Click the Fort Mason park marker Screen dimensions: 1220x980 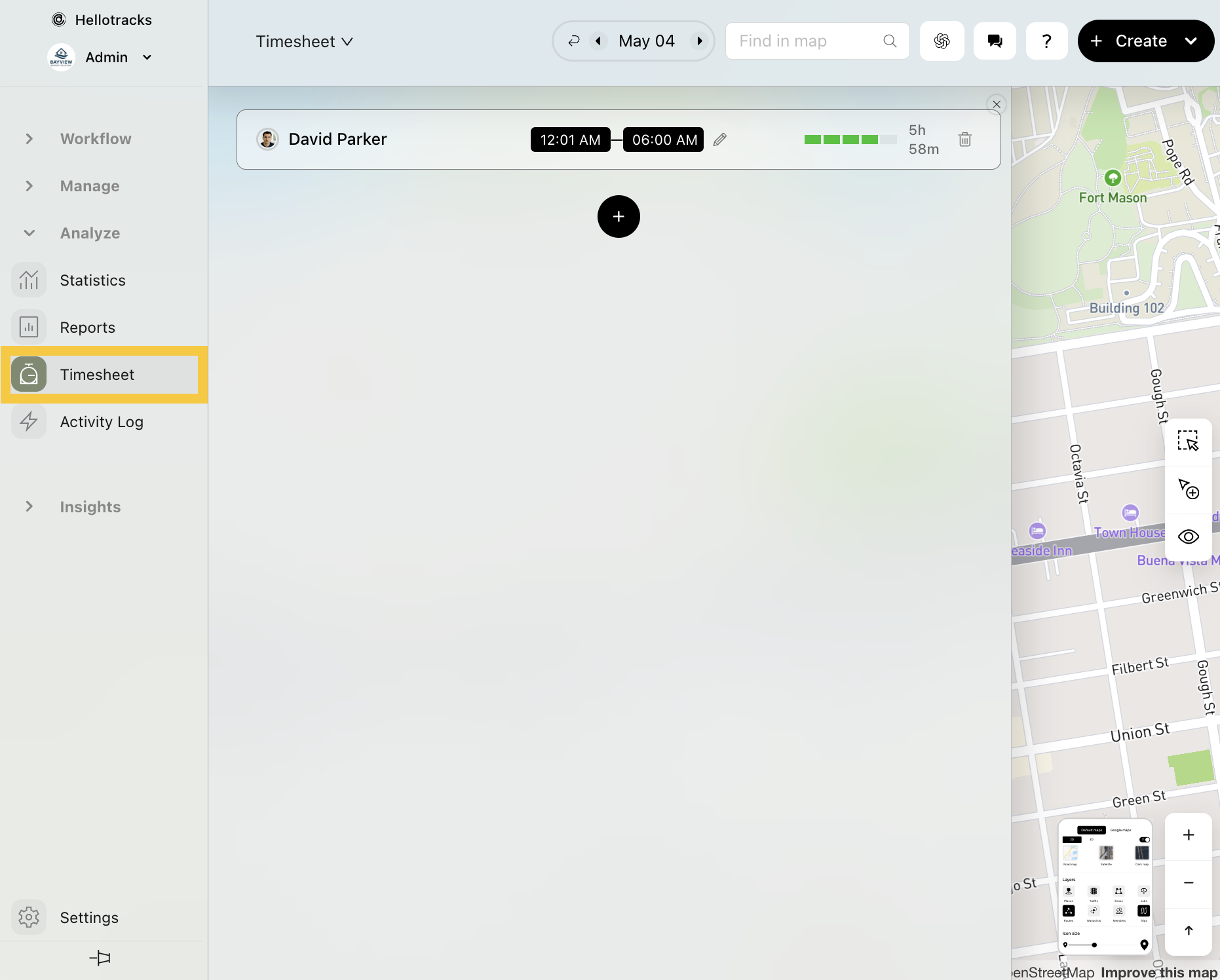pos(1113,178)
